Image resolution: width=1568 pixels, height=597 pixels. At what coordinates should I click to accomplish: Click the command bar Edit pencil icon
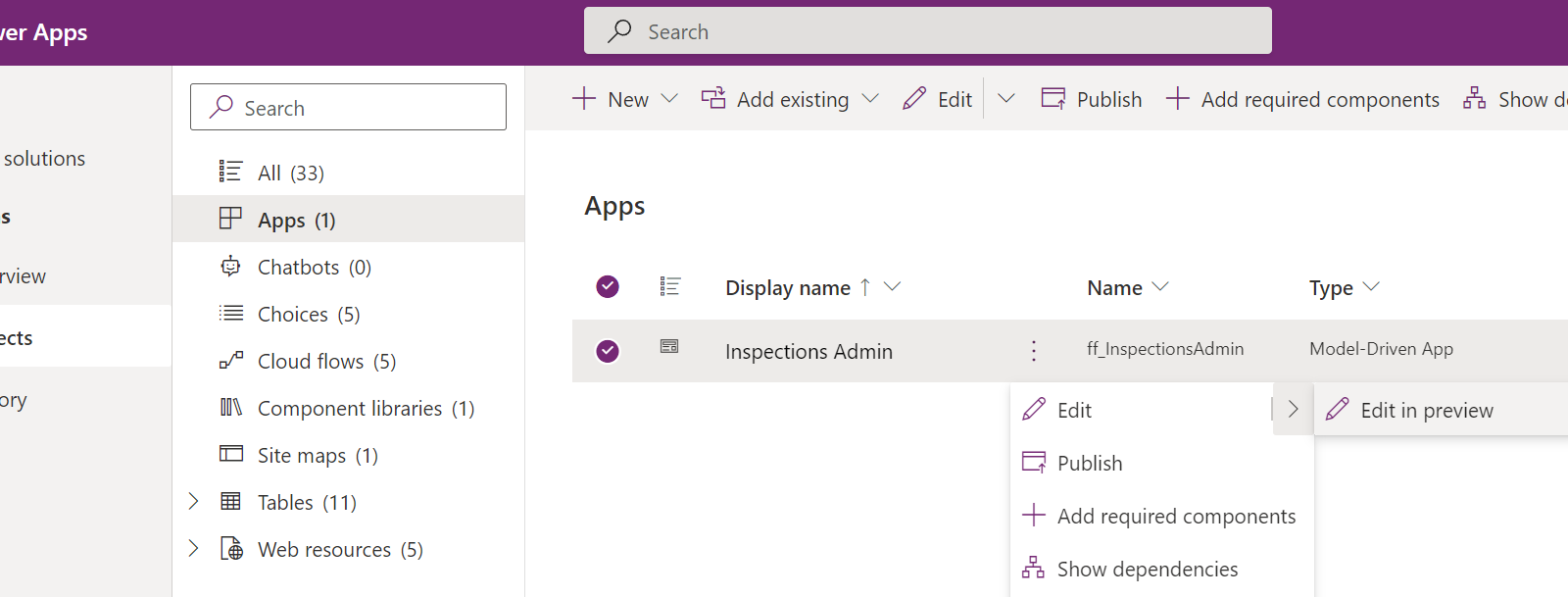914,98
